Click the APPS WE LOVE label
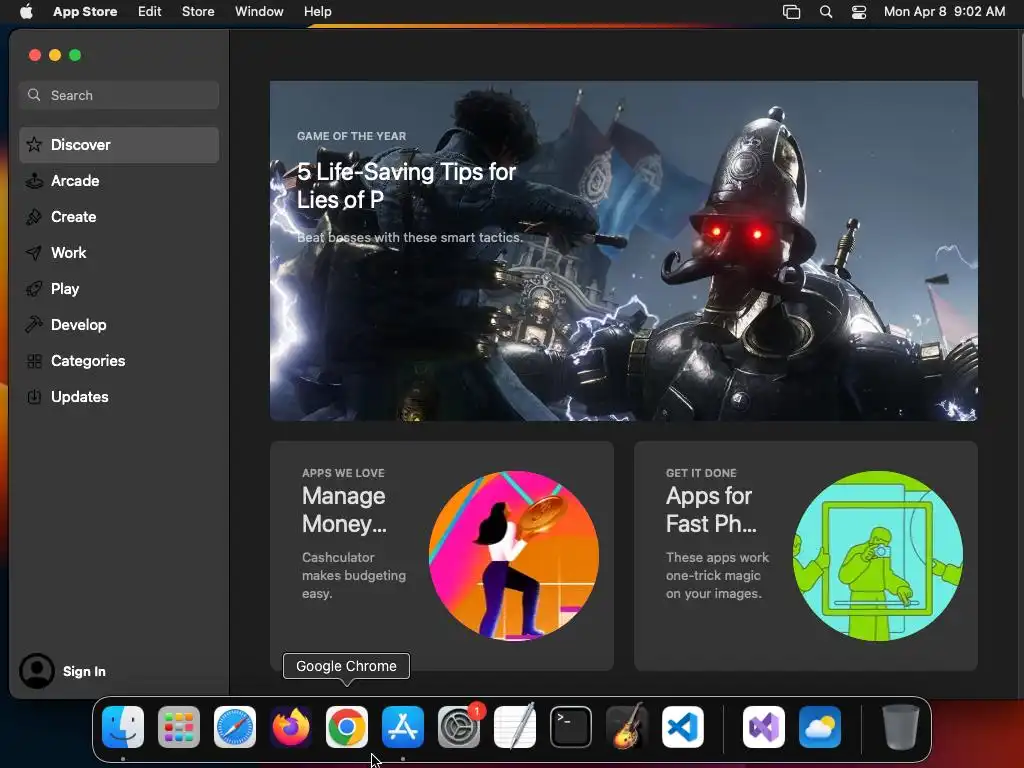The width and height of the screenshot is (1024, 768). [x=343, y=473]
